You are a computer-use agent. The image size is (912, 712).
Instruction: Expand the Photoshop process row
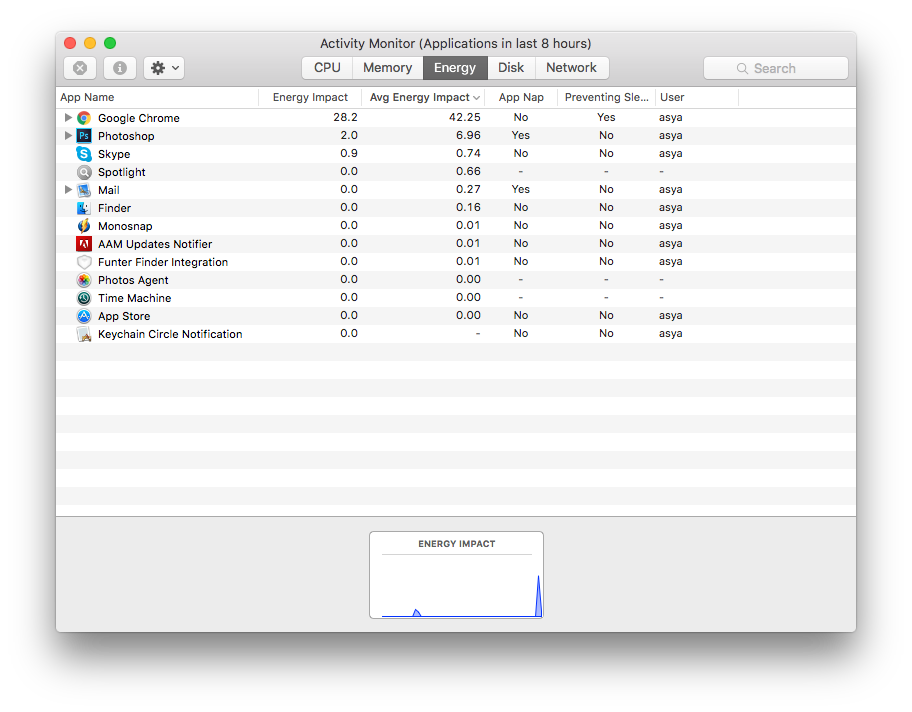(68, 136)
